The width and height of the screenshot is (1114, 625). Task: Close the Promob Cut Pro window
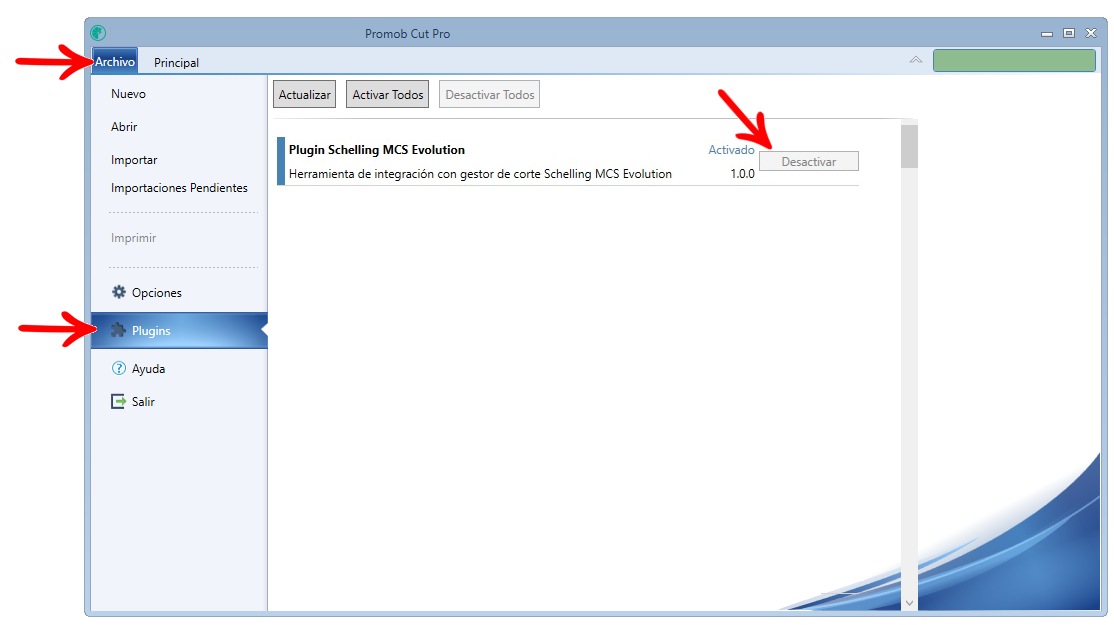coord(1091,33)
